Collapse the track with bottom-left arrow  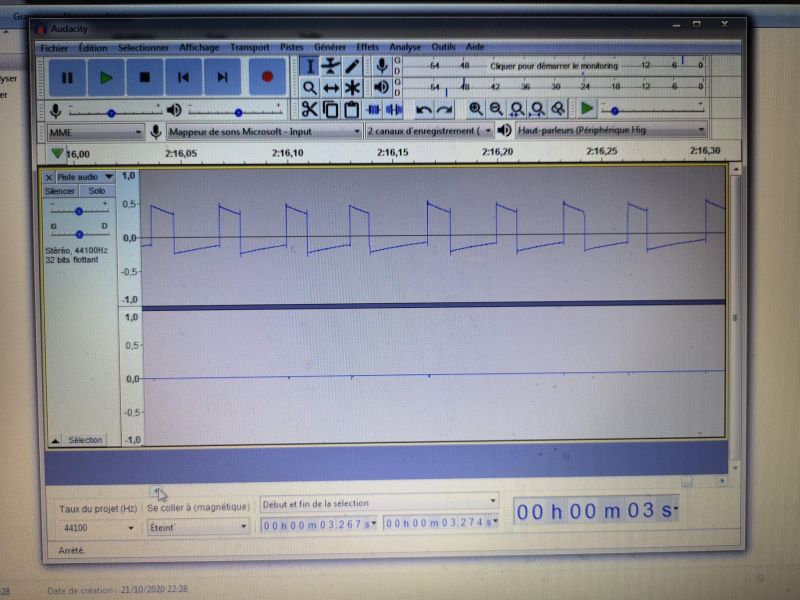pos(55,440)
